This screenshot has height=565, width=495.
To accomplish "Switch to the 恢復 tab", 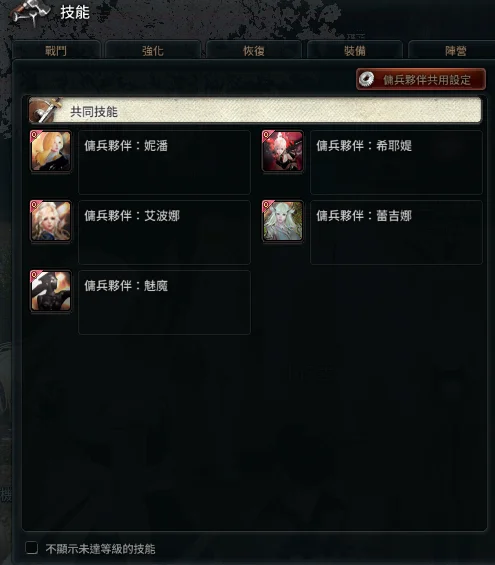I will point(254,50).
